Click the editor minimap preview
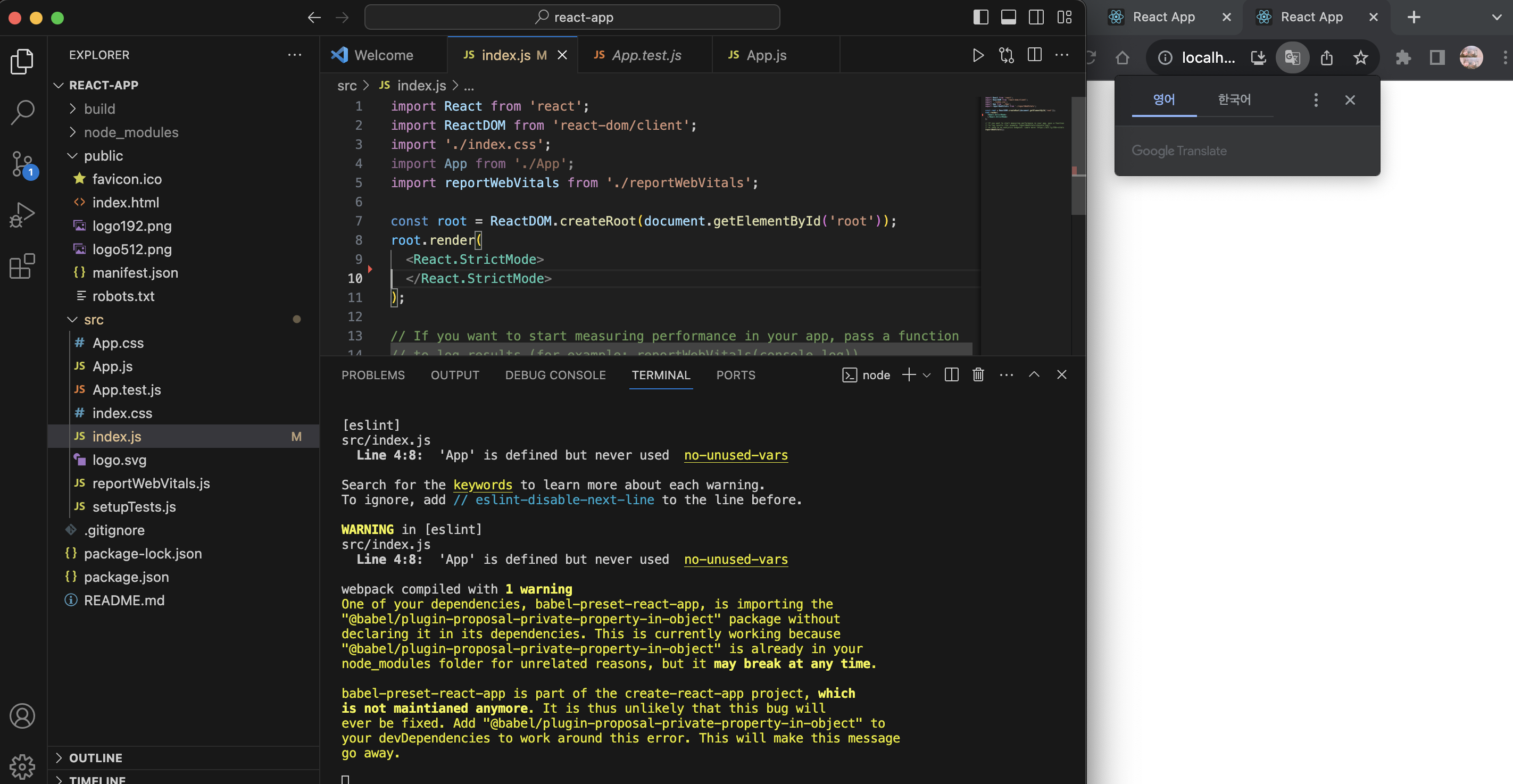The image size is (1513, 784). (1024, 113)
